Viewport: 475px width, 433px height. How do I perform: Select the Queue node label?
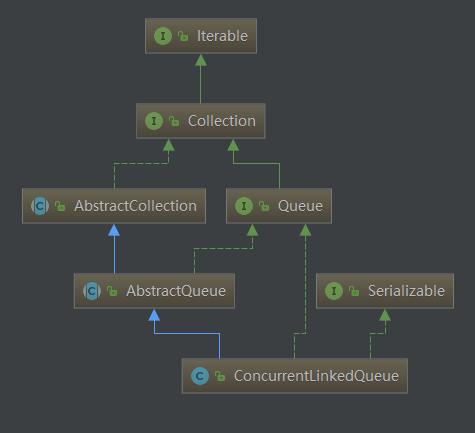300,206
